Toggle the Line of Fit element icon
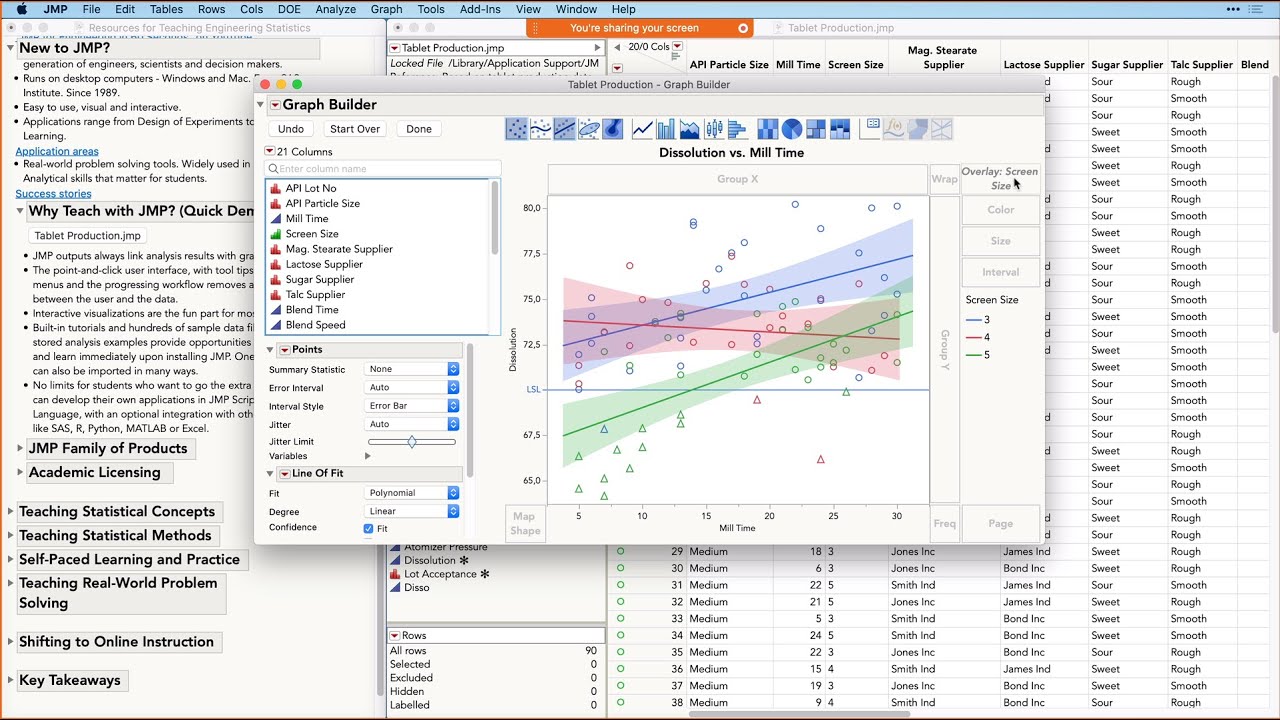 coord(565,129)
